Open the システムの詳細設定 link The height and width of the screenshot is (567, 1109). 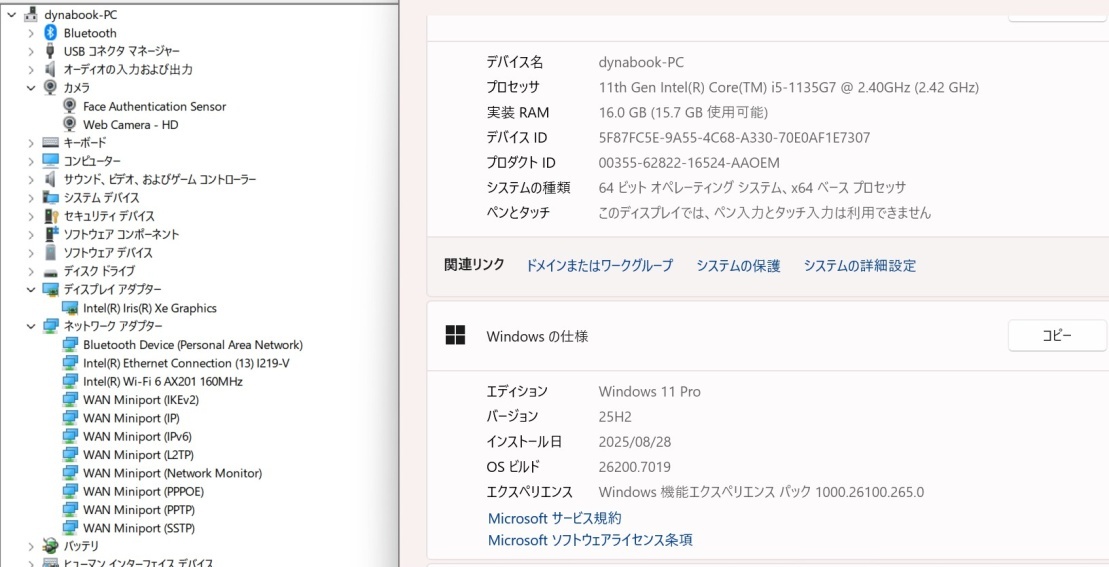pyautogui.click(x=859, y=266)
